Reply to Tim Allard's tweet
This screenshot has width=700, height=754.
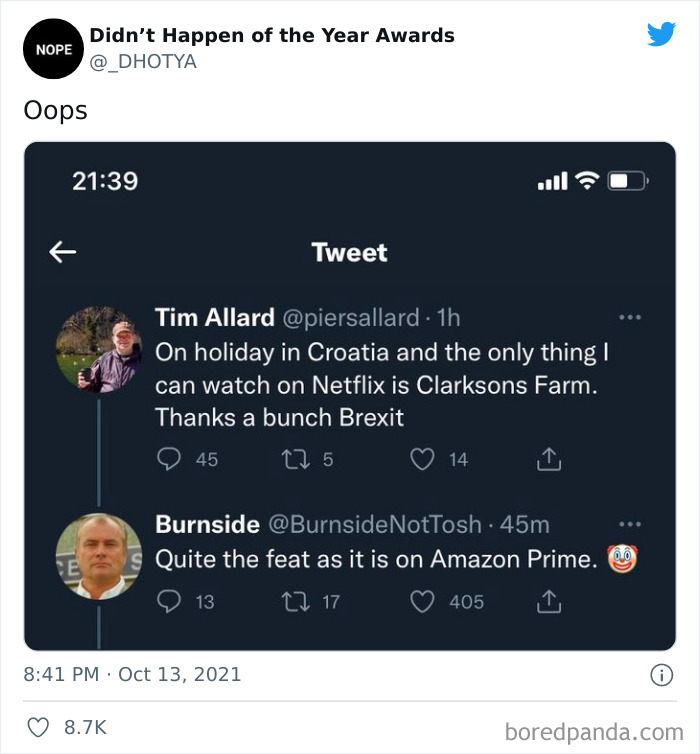coord(167,459)
